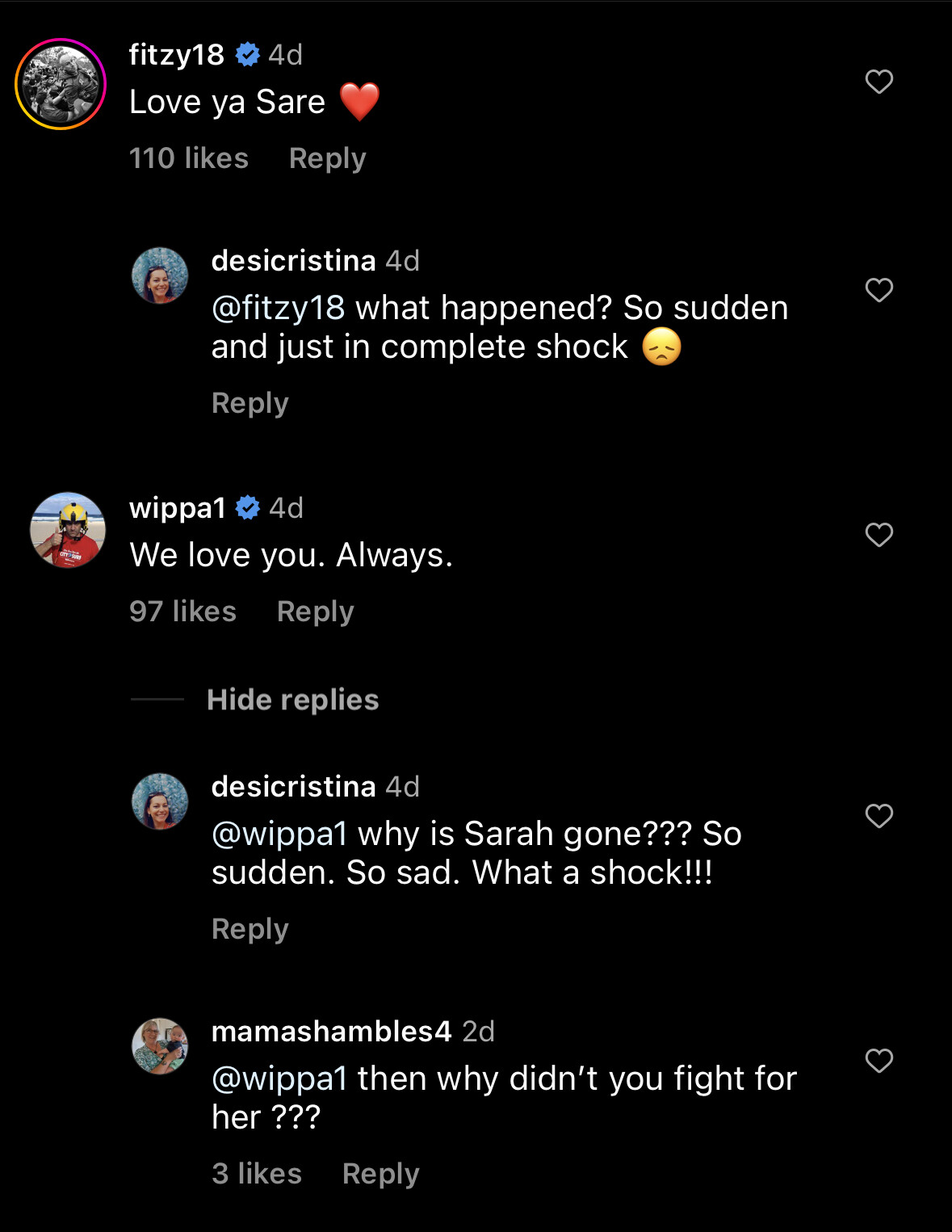
Task: Open wippa1's profile picture
Action: tap(68, 530)
